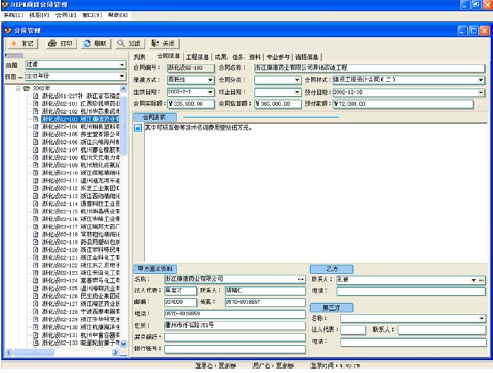Select tree item 浙化设02-104
This screenshot has height=373, width=493.
click(80, 127)
